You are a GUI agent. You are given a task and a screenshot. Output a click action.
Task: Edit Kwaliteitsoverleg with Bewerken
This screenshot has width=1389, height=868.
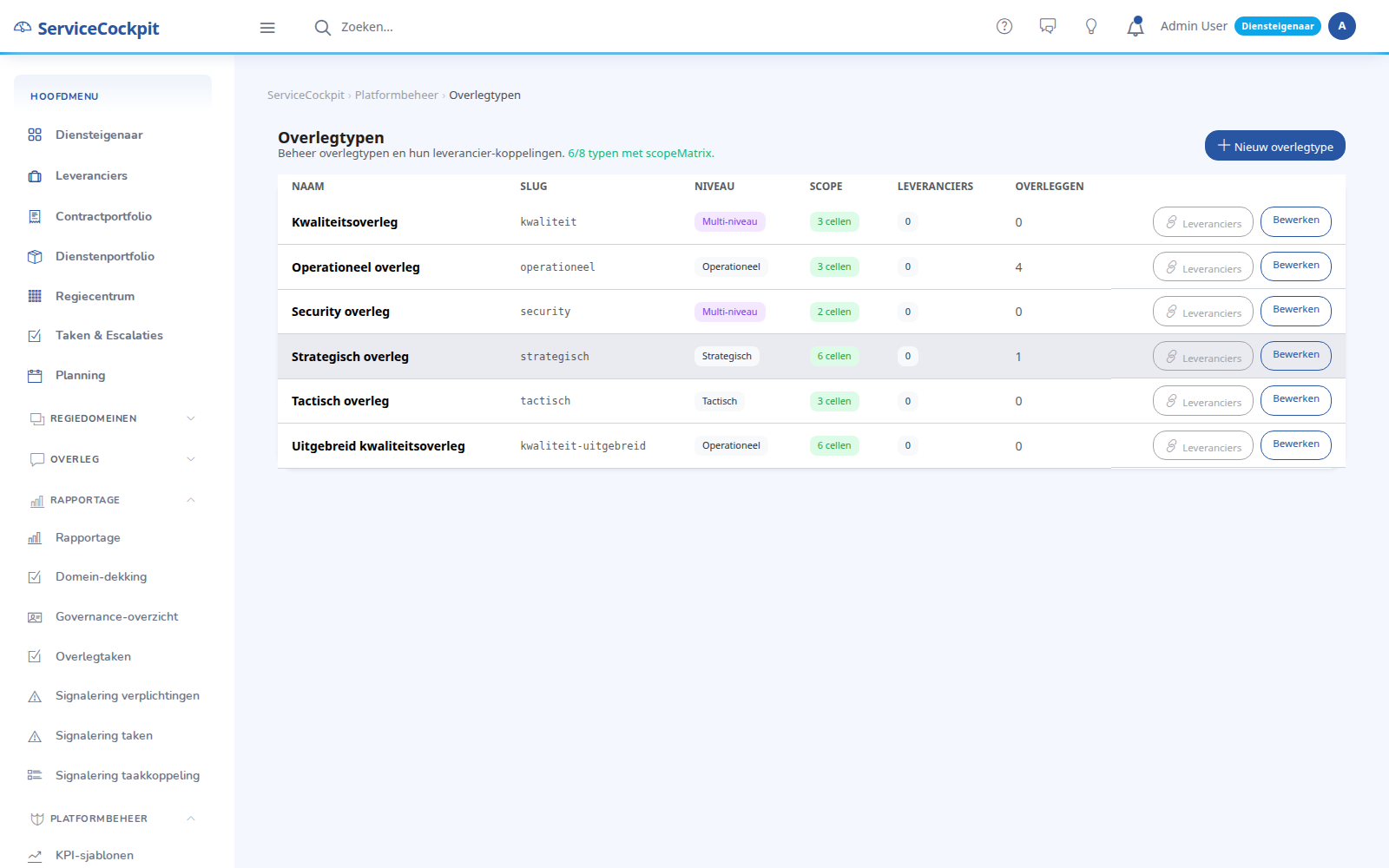pos(1295,221)
